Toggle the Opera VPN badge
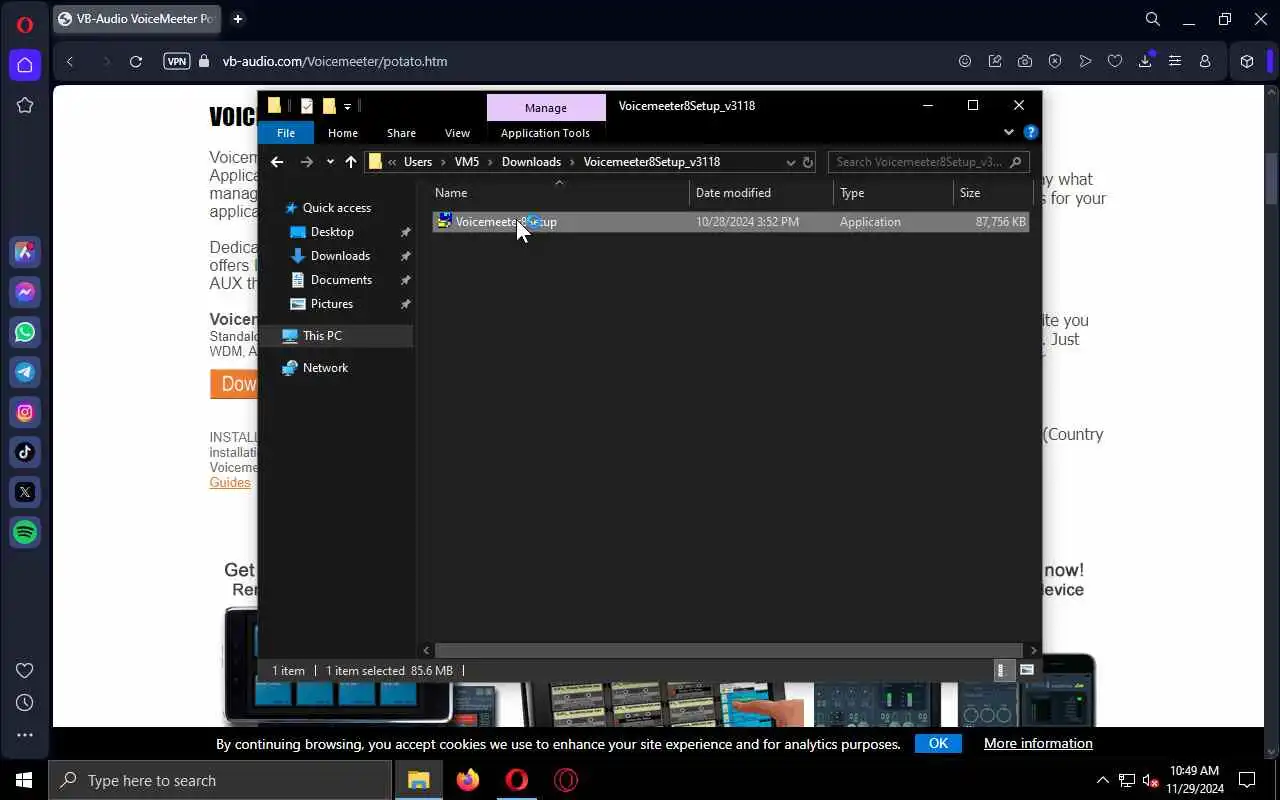Screen dimensions: 1280x800 pos(177,61)
